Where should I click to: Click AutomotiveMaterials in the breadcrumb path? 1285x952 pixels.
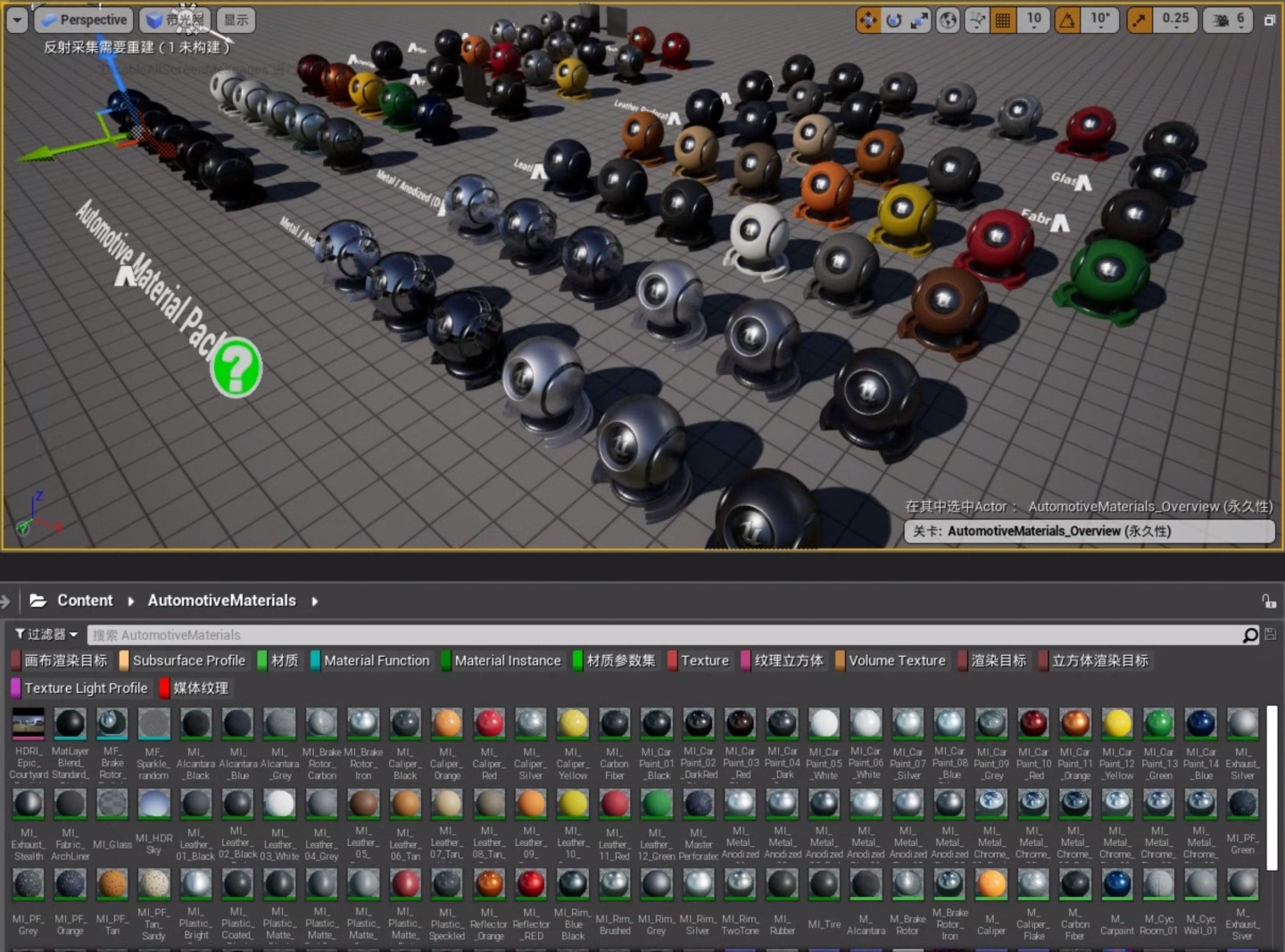(x=221, y=600)
